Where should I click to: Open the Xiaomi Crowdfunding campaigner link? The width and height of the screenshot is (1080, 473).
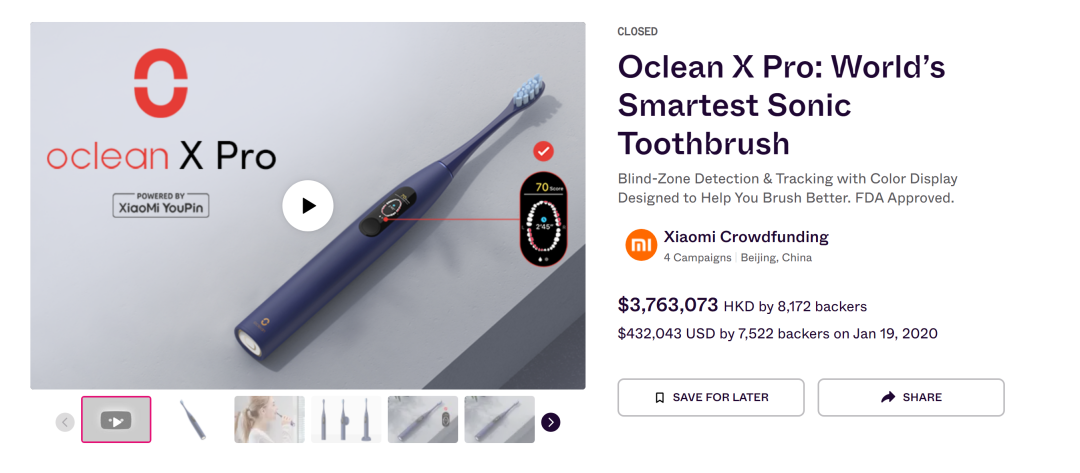746,237
